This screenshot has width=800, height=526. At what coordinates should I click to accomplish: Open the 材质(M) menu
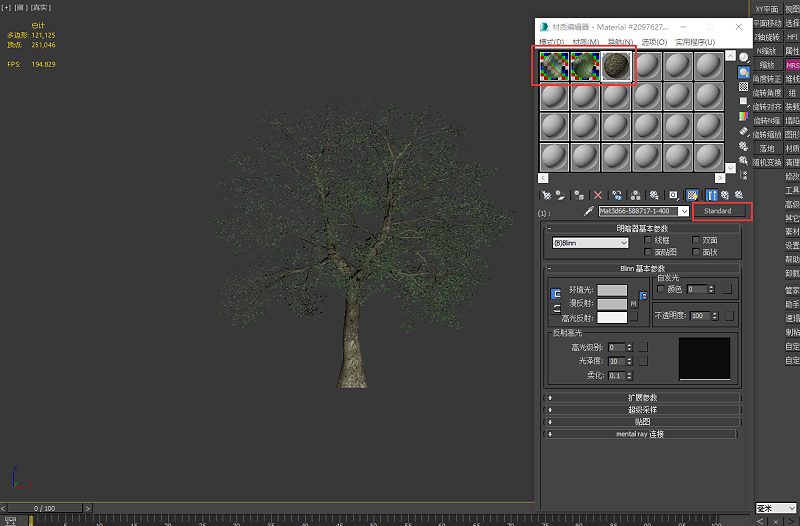click(x=586, y=42)
